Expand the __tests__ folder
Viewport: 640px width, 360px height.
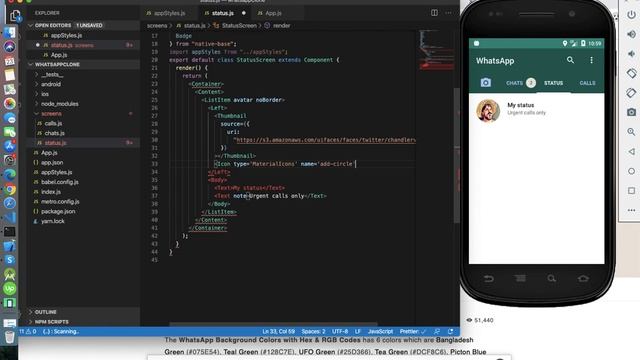pos(52,74)
